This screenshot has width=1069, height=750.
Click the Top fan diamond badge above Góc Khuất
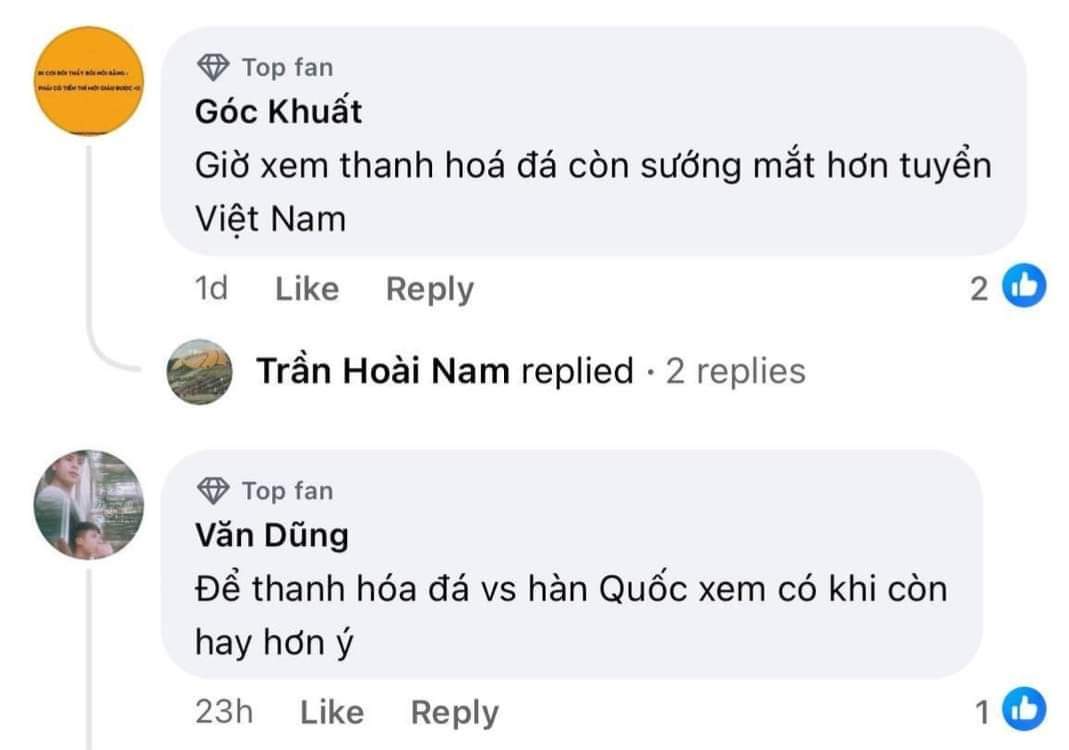(213, 68)
